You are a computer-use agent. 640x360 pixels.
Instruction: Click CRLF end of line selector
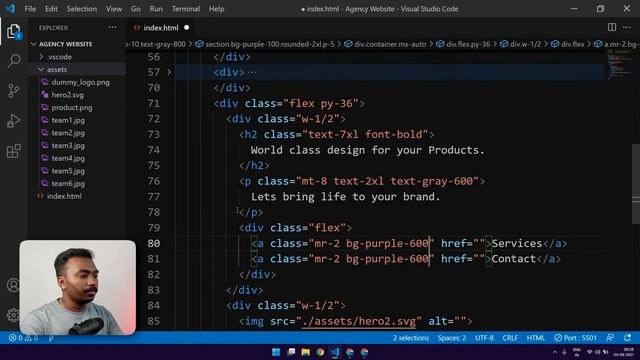point(510,338)
